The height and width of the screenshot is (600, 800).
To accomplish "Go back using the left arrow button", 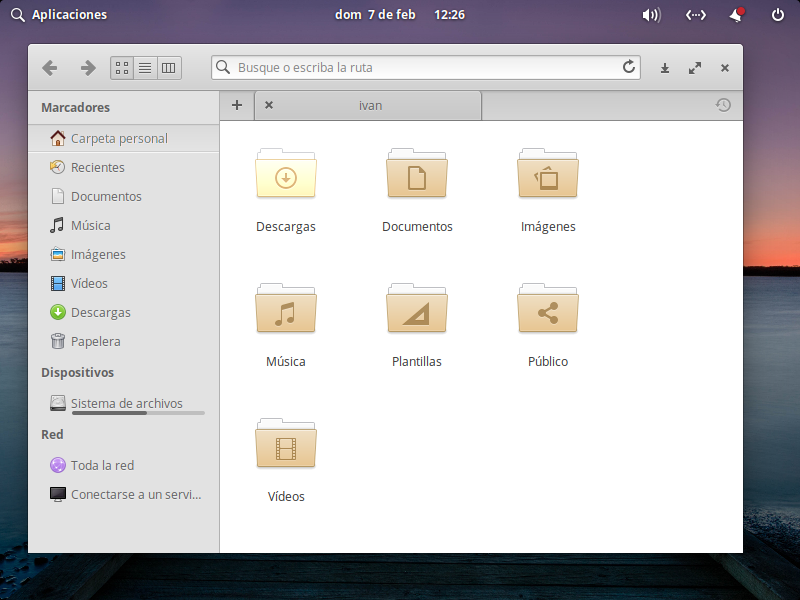I will click(49, 68).
